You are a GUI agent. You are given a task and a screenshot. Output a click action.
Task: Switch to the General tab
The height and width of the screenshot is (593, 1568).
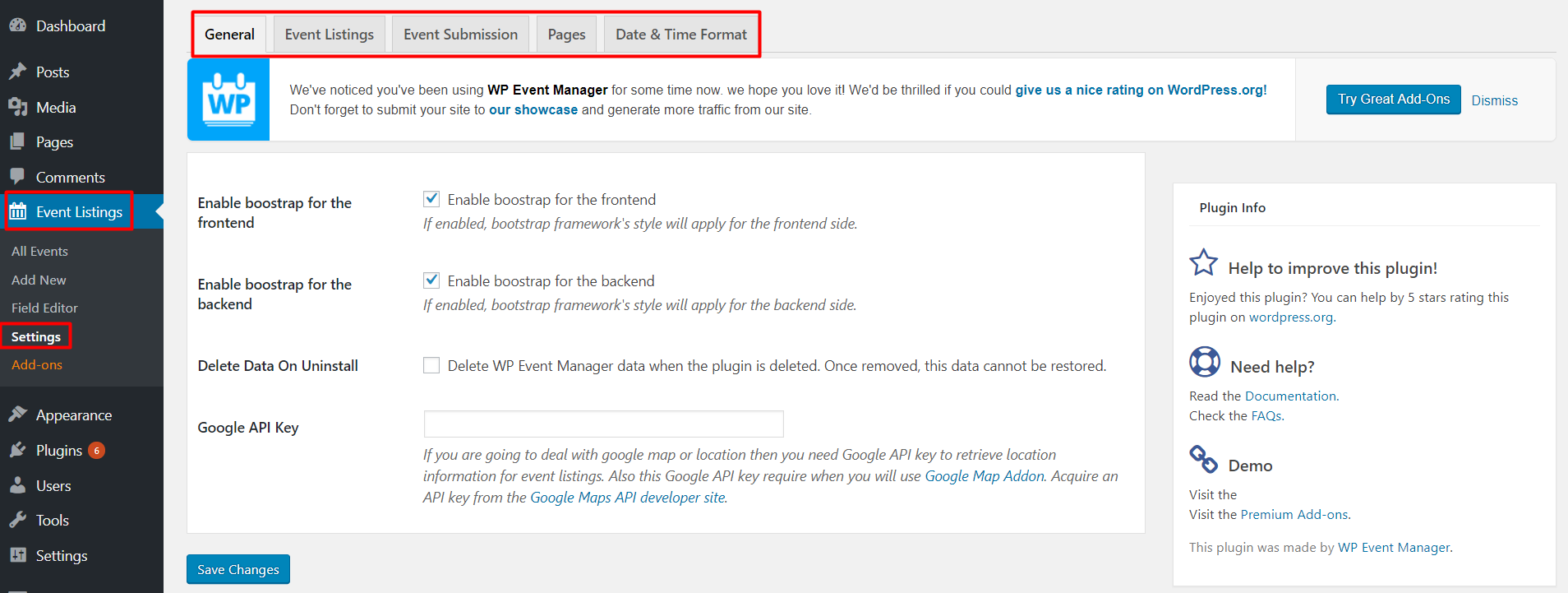230,35
